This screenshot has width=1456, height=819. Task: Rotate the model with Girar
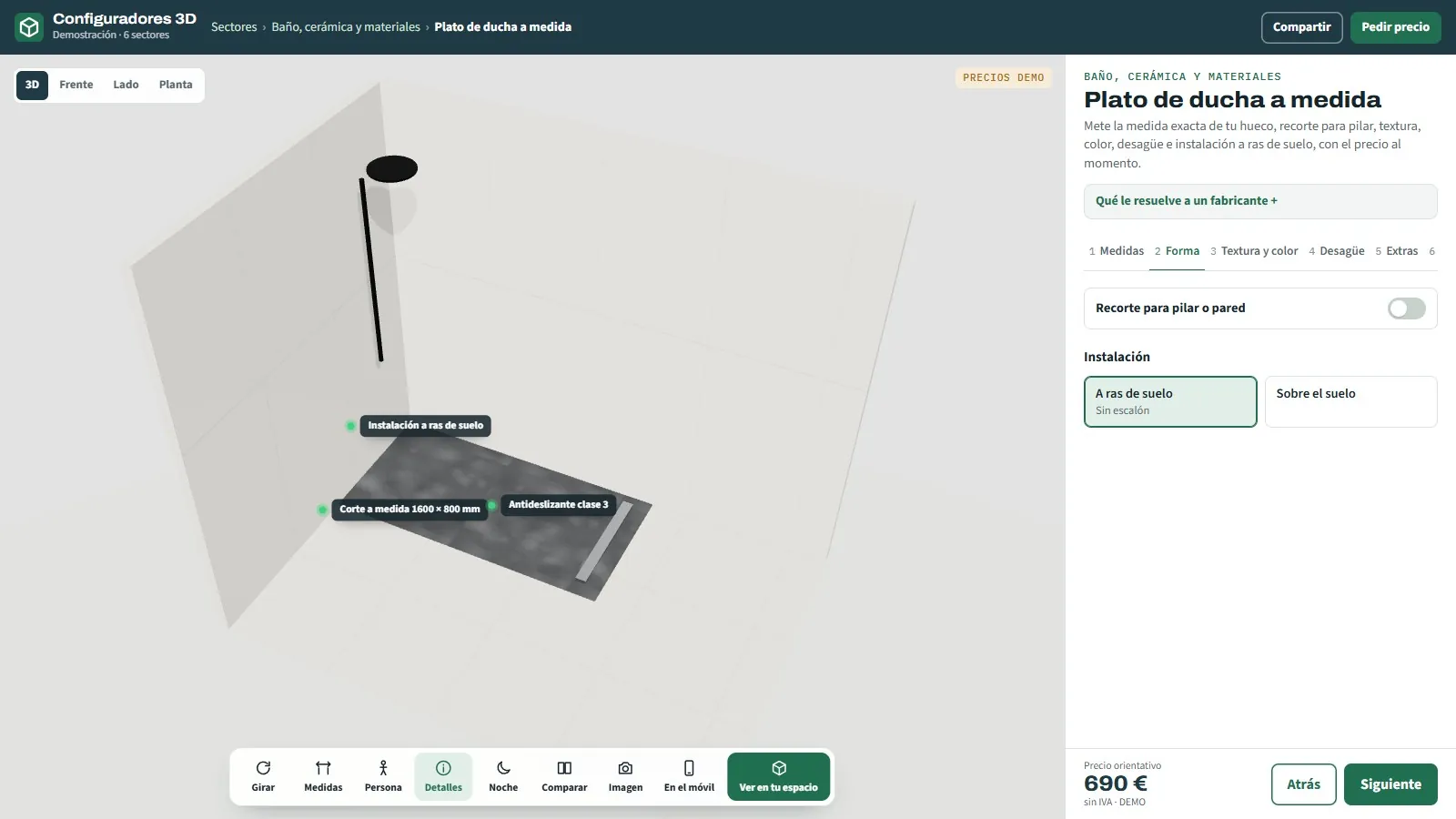pyautogui.click(x=263, y=776)
